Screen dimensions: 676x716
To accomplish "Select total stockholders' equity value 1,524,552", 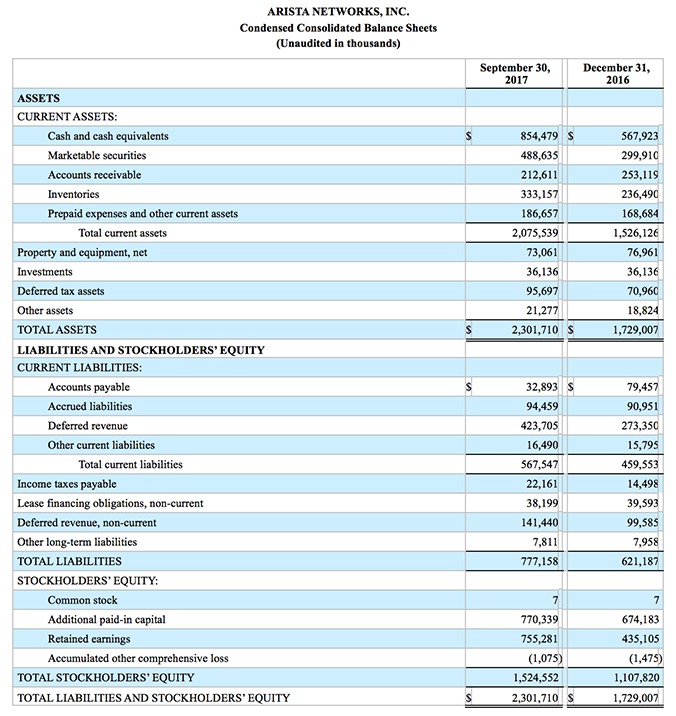I will [x=535, y=678].
